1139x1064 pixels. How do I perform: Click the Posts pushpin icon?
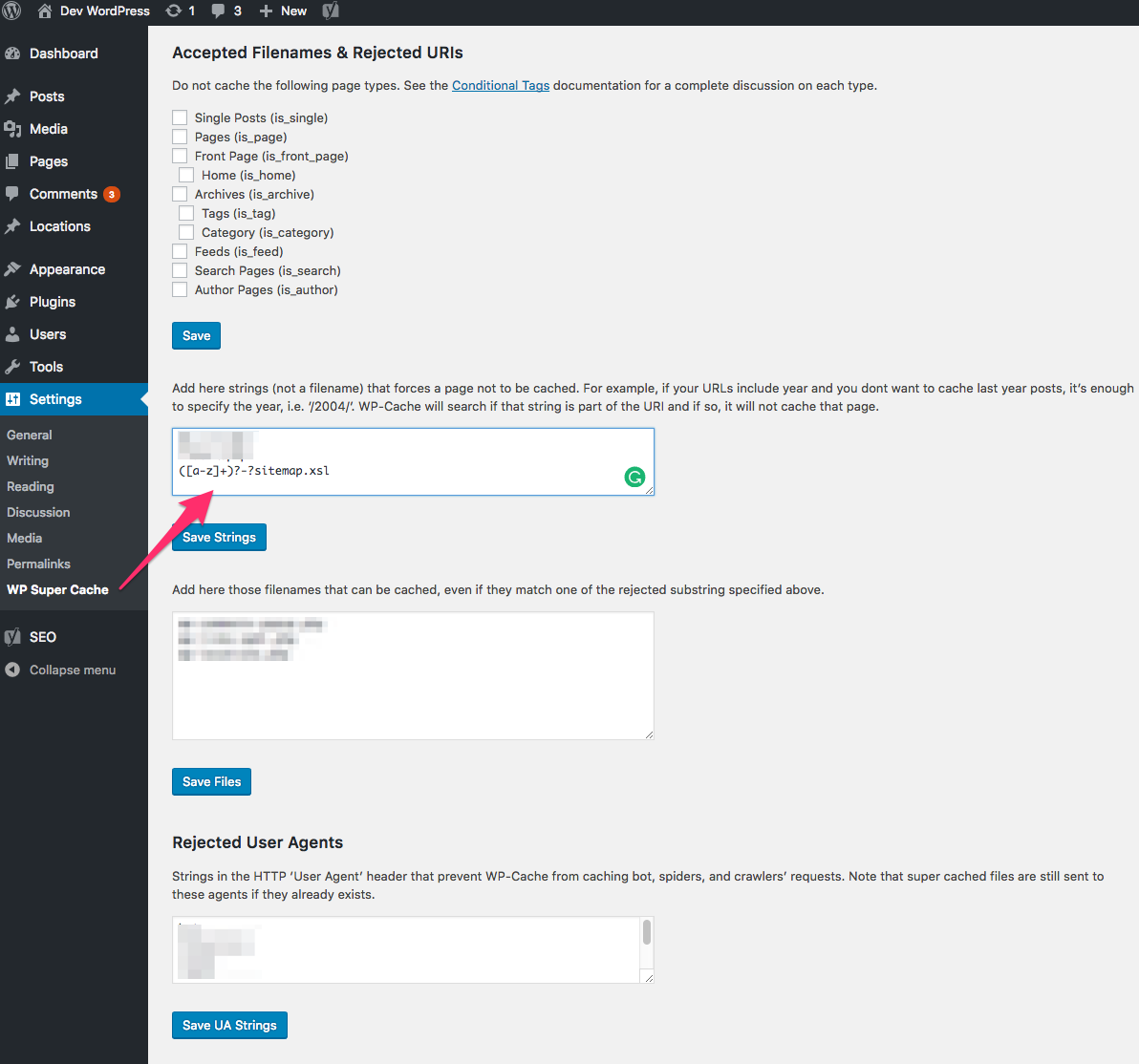pos(12,96)
